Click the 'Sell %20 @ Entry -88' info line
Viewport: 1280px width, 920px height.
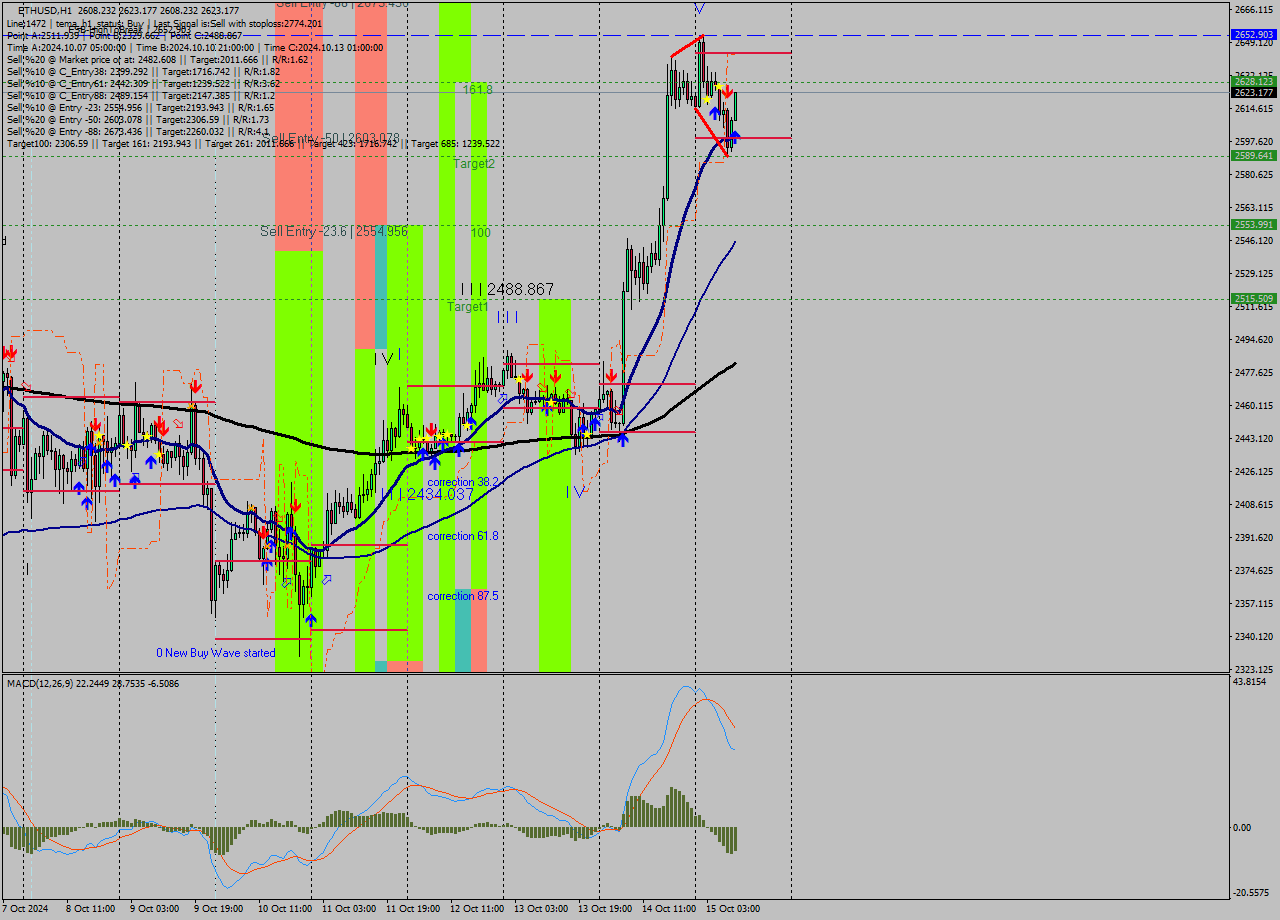tap(138, 132)
